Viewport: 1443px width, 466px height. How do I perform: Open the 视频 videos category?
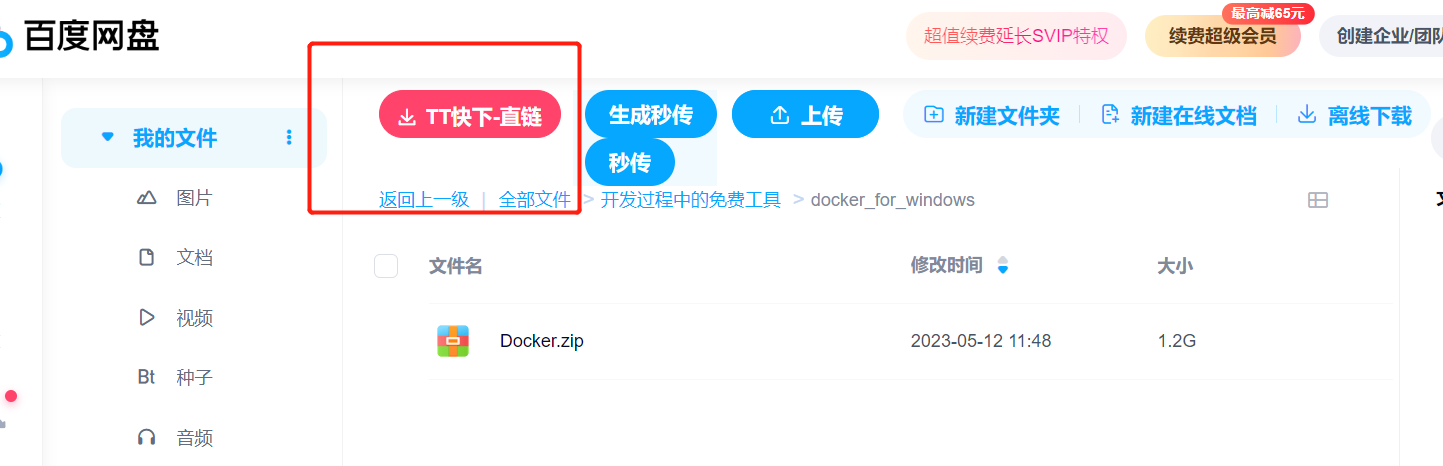[174, 318]
